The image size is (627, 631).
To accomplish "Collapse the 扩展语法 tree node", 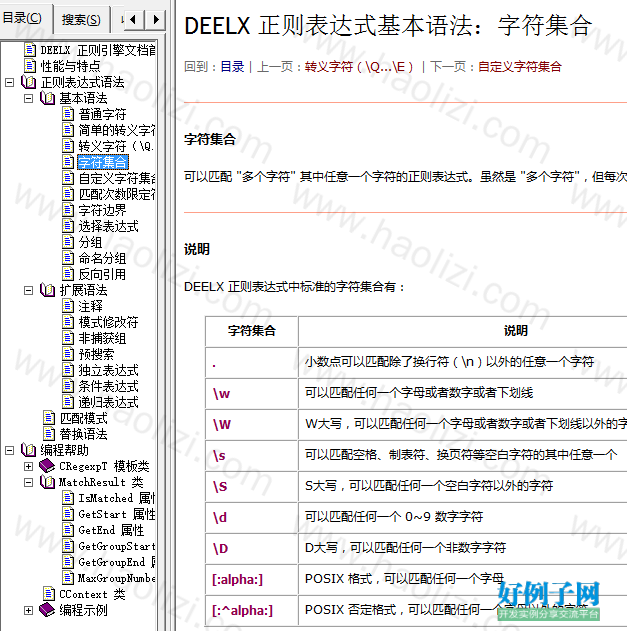I will [28, 290].
